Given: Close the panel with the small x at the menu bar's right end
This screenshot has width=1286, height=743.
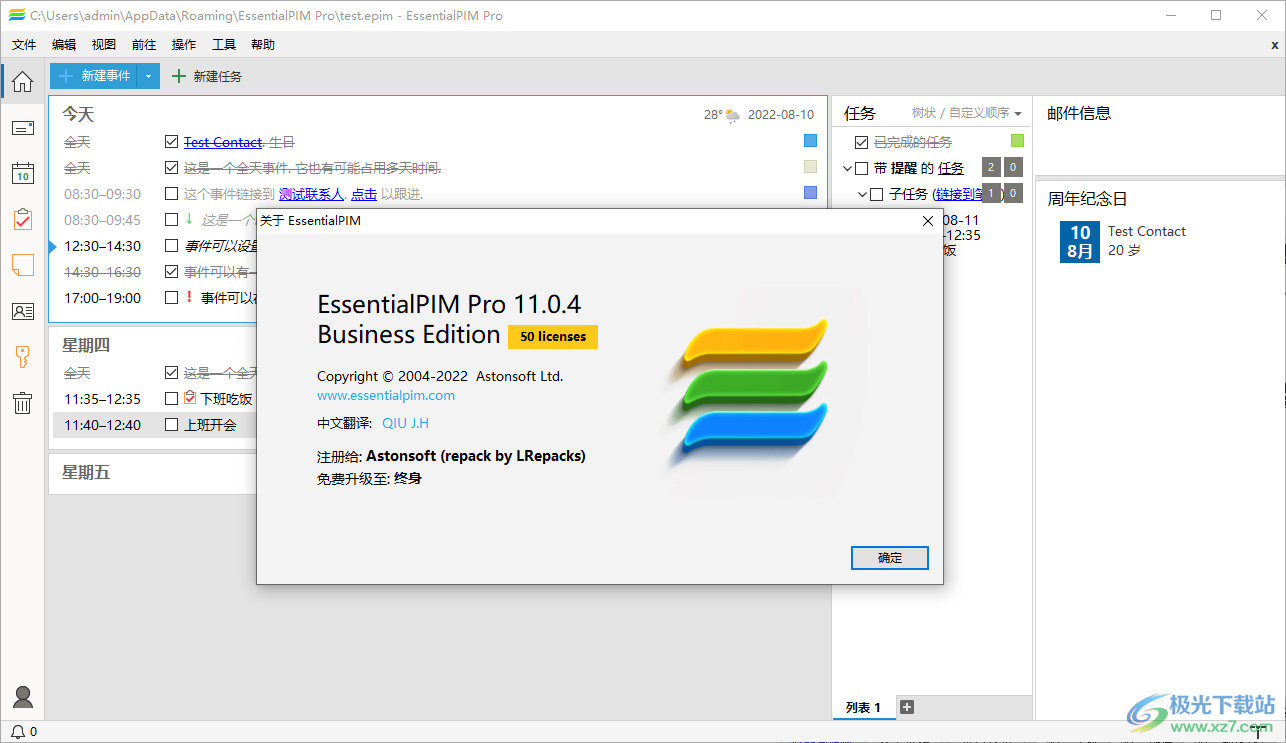Looking at the screenshot, I should click(x=1274, y=45).
